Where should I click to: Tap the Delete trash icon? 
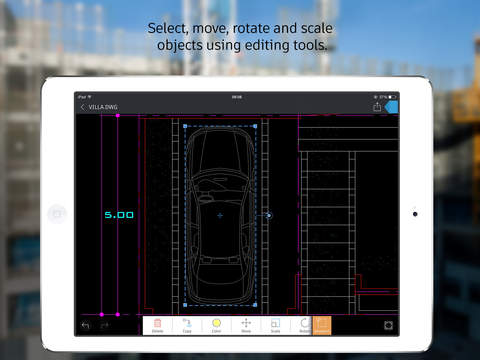point(157,325)
